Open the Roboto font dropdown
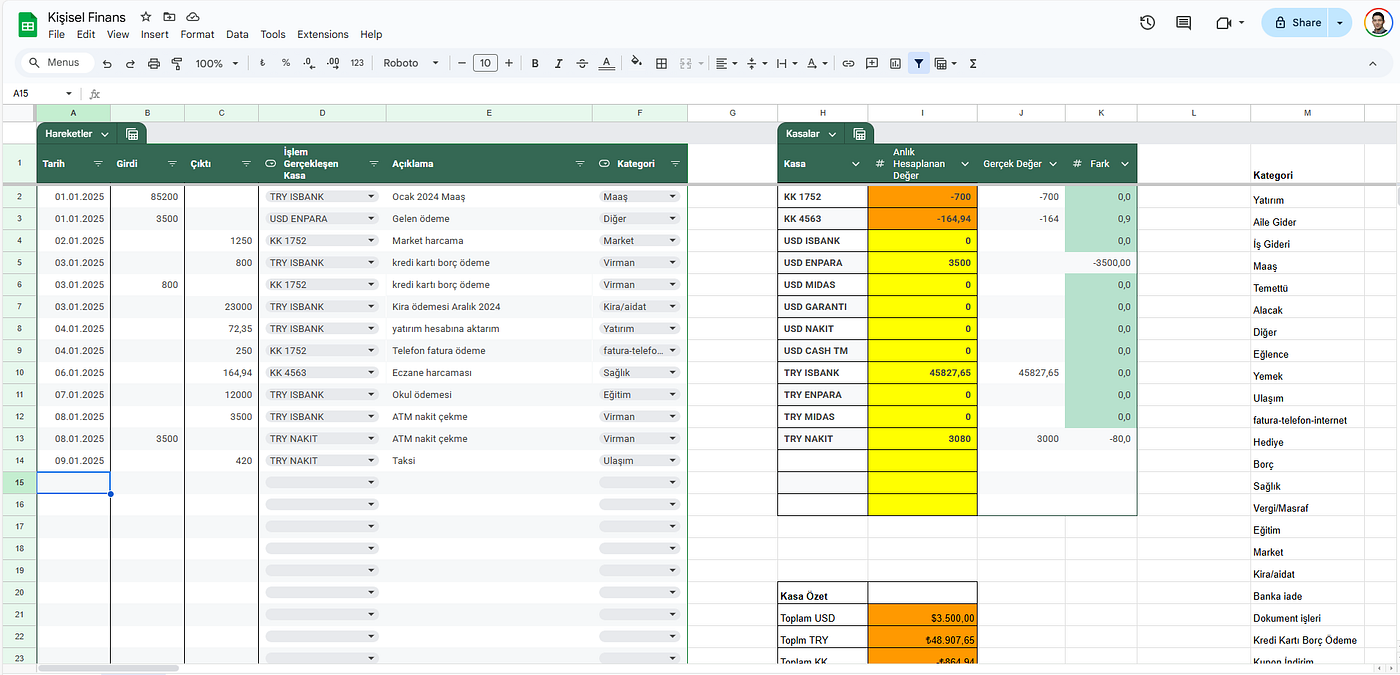Screen dimensions: 1400x675 coord(411,63)
